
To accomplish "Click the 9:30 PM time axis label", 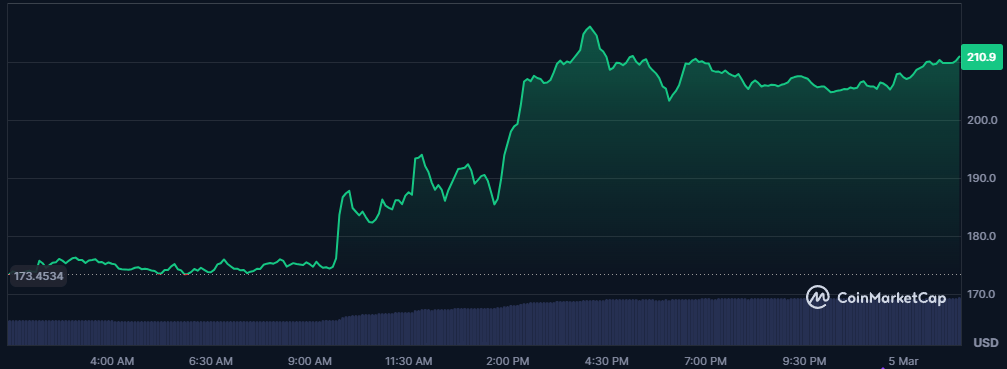I will 805,361.
